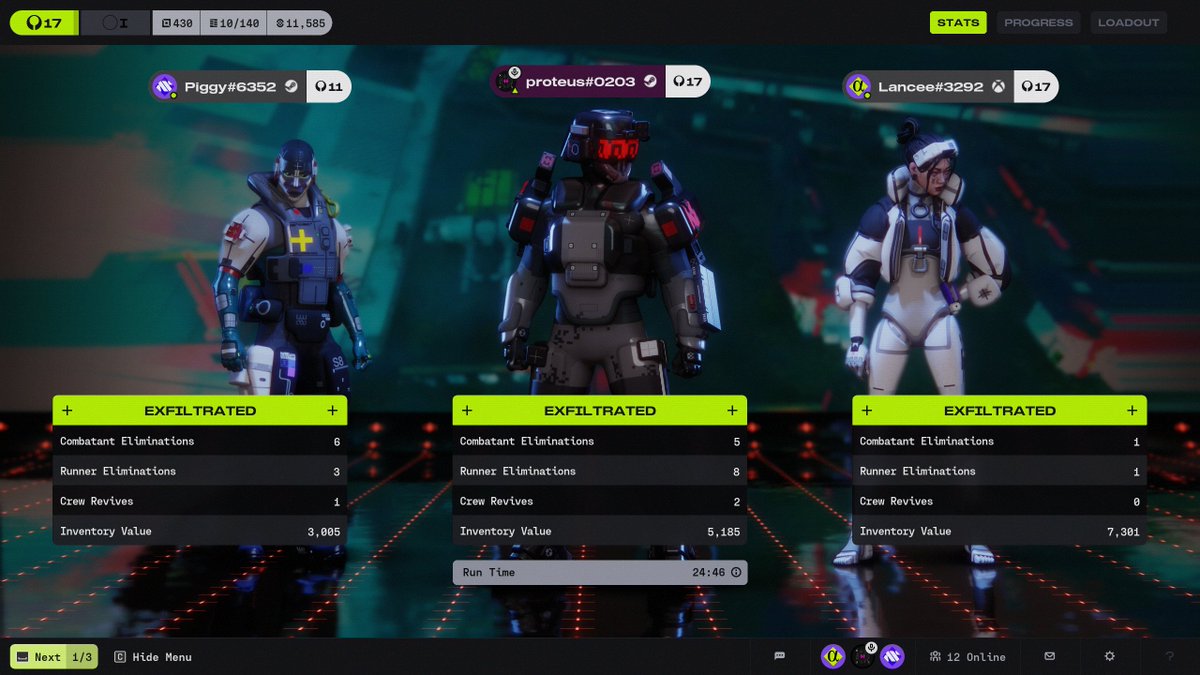This screenshot has width=1200, height=675.
Task: Switch to the STATS tab
Action: [958, 22]
